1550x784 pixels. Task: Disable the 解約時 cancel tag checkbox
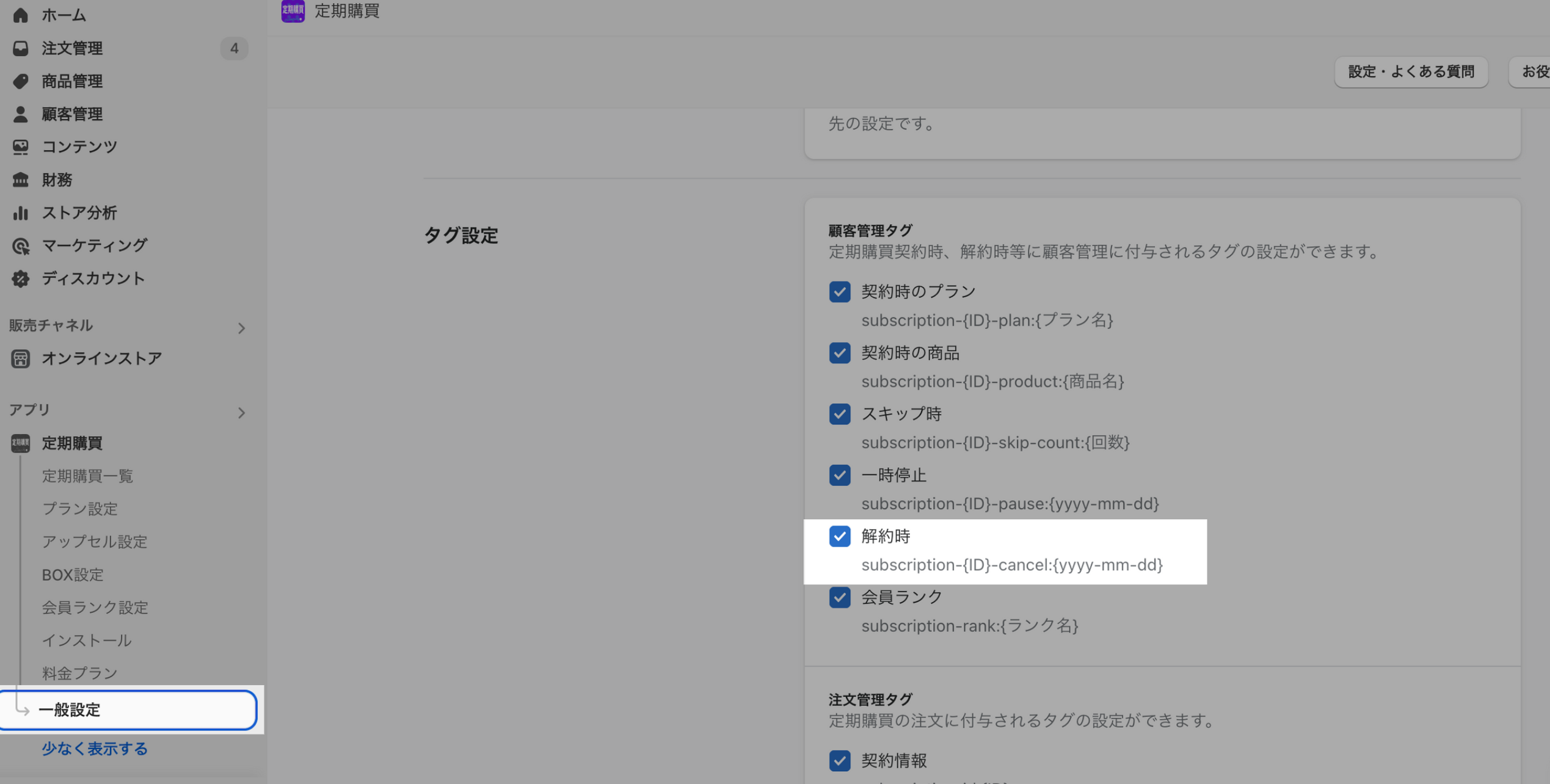pos(839,536)
